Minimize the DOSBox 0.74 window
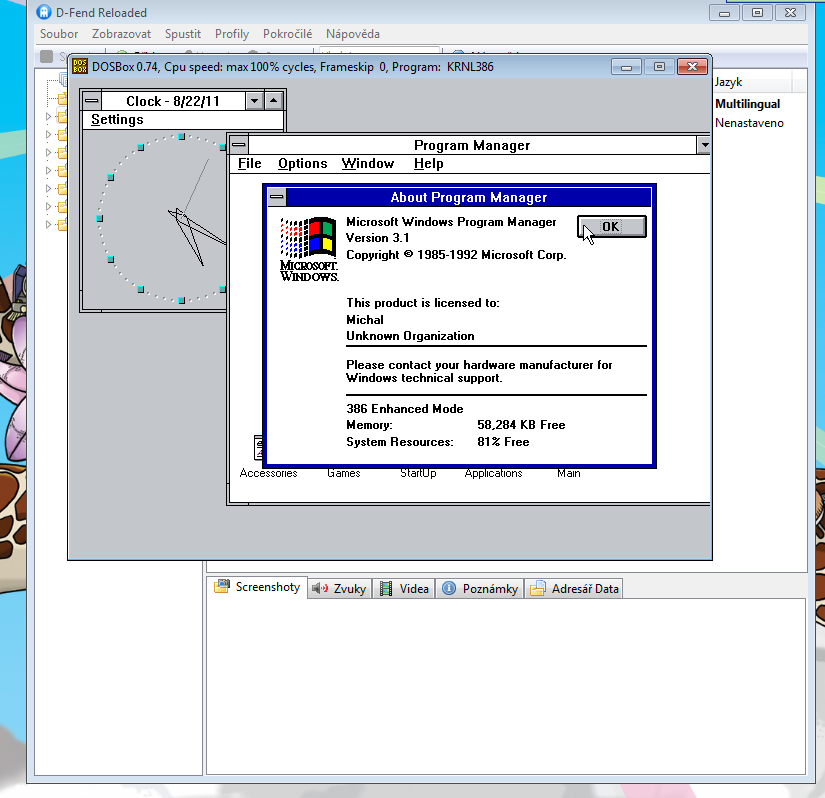Viewport: 825px width, 798px height. (x=626, y=67)
